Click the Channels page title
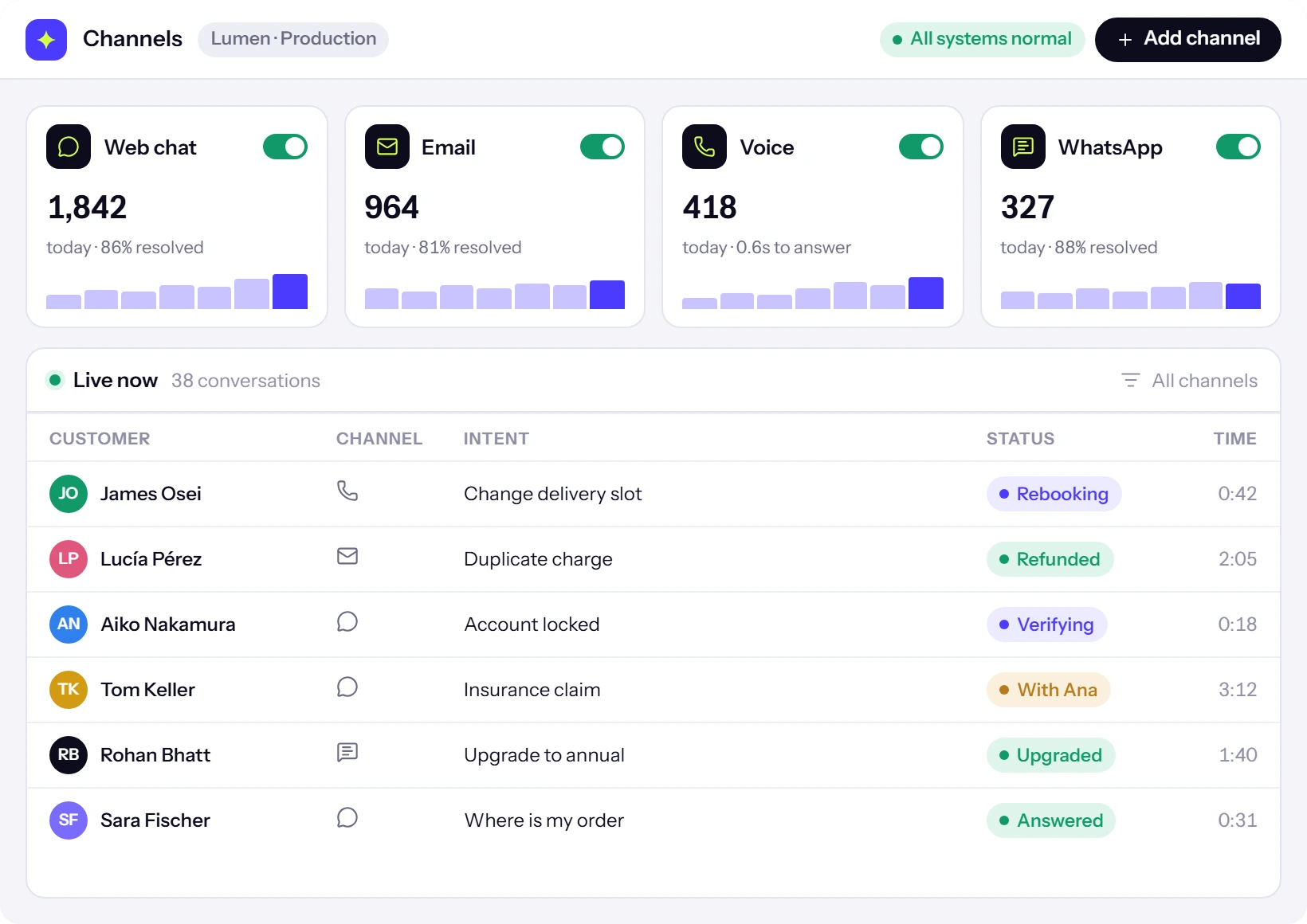This screenshot has width=1307, height=924. click(132, 39)
